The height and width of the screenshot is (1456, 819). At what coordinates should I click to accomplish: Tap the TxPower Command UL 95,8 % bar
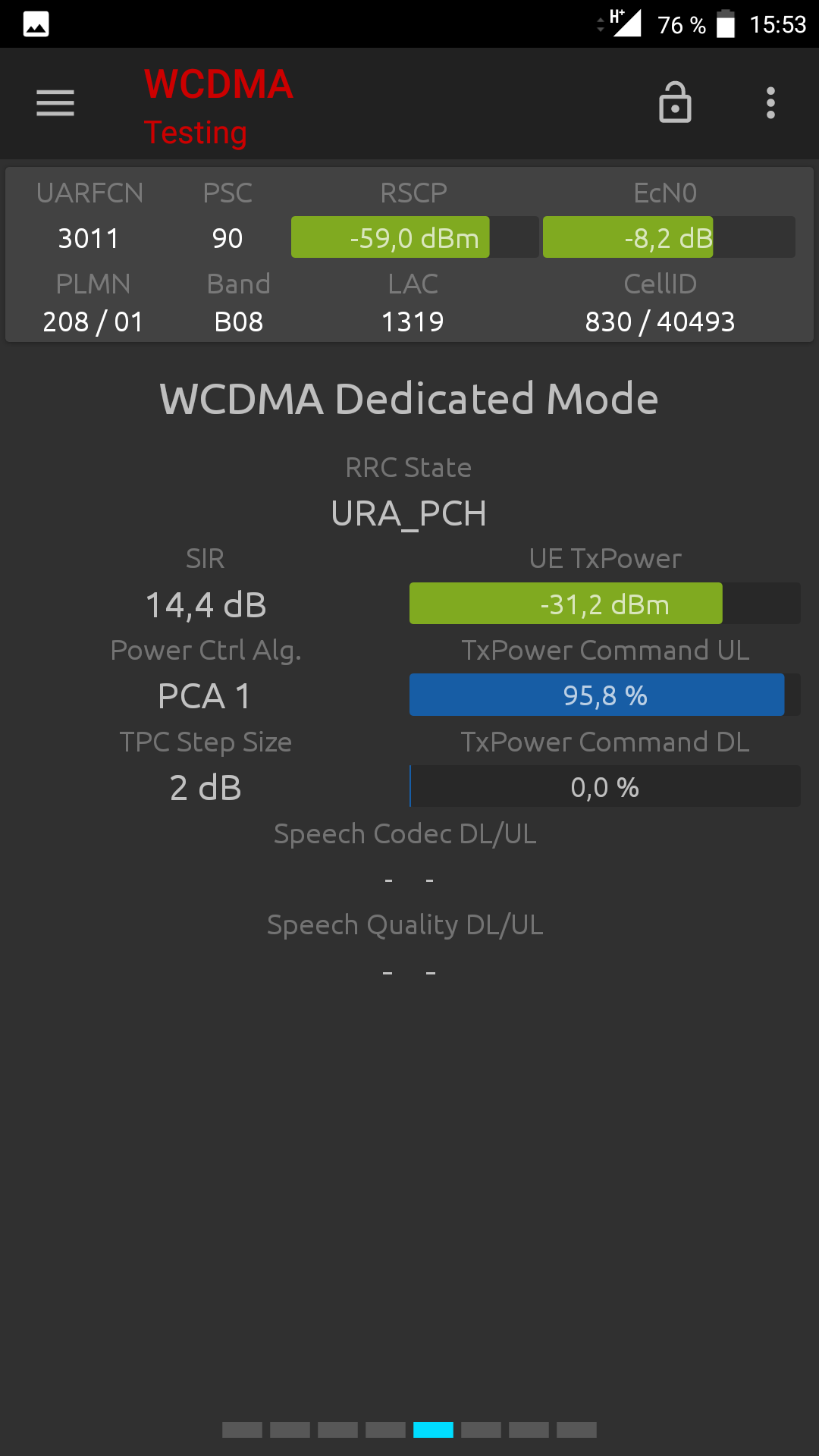pyautogui.click(x=605, y=695)
